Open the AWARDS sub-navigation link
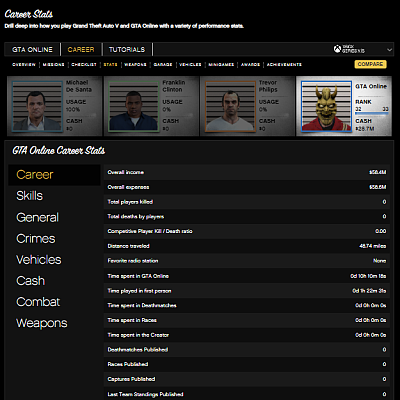This screenshot has height=400, width=400. coord(250,65)
